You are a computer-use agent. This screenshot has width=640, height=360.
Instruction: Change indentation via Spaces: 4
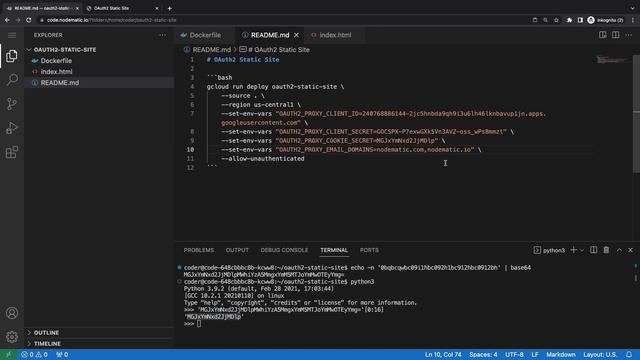(483, 354)
